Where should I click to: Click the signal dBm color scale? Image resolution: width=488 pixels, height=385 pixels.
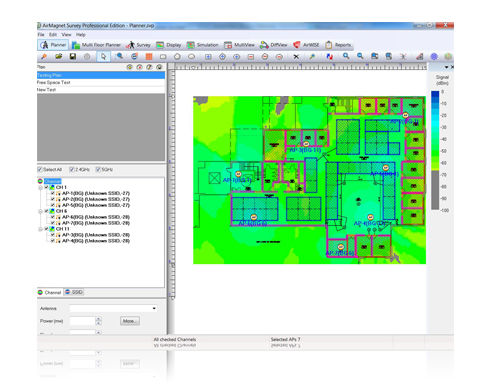pos(435,150)
